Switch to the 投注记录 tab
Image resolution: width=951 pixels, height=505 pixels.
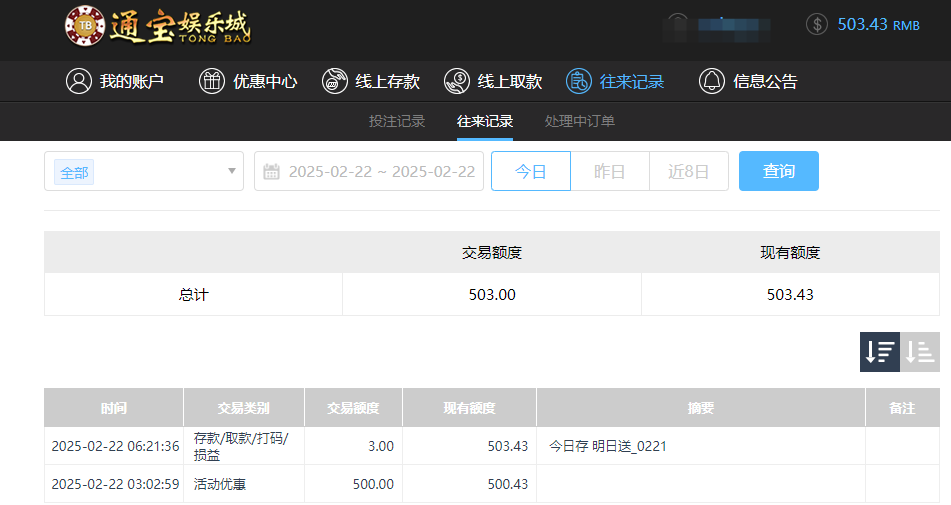tap(397, 121)
